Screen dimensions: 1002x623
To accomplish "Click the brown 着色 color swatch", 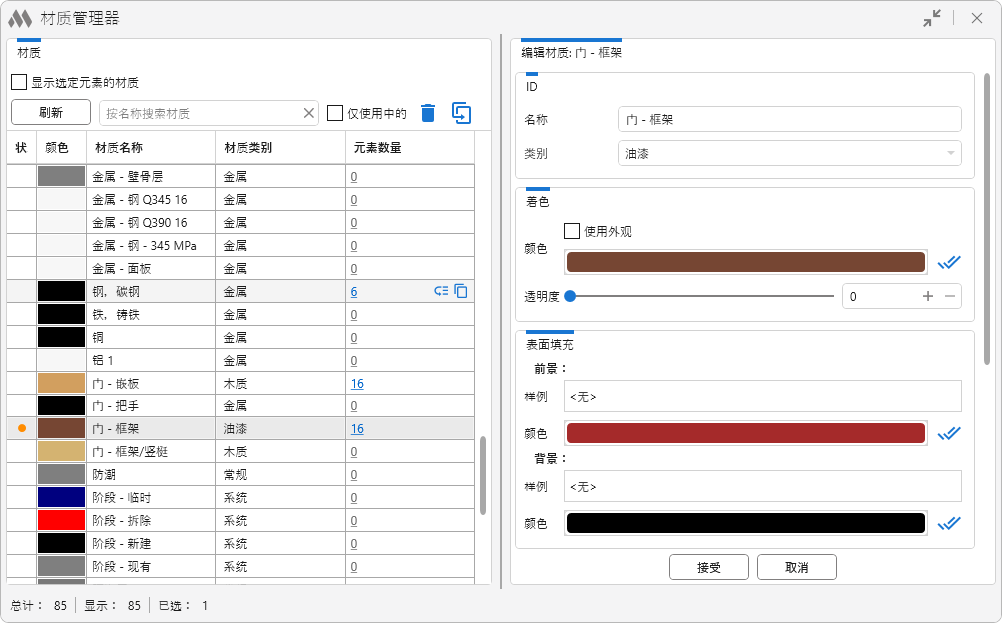I will (x=745, y=262).
